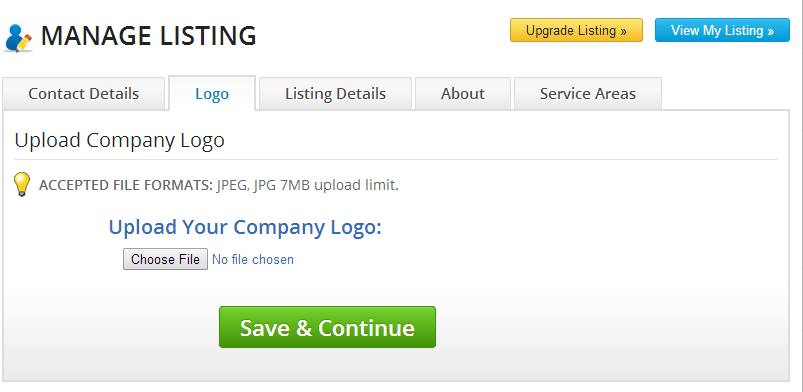Open the Upgrade Listing button
The height and width of the screenshot is (392, 803).
[576, 30]
